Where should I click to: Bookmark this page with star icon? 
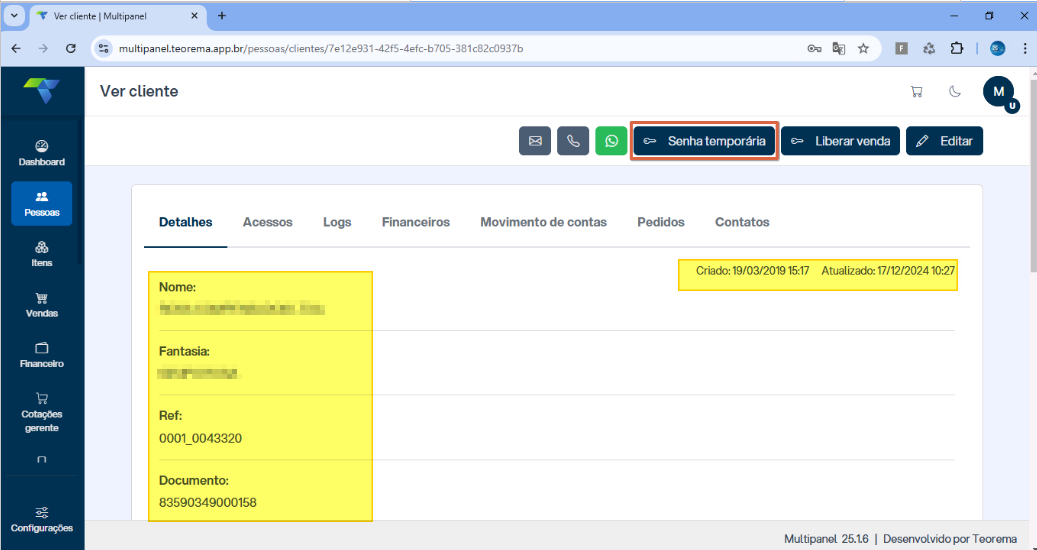863,48
